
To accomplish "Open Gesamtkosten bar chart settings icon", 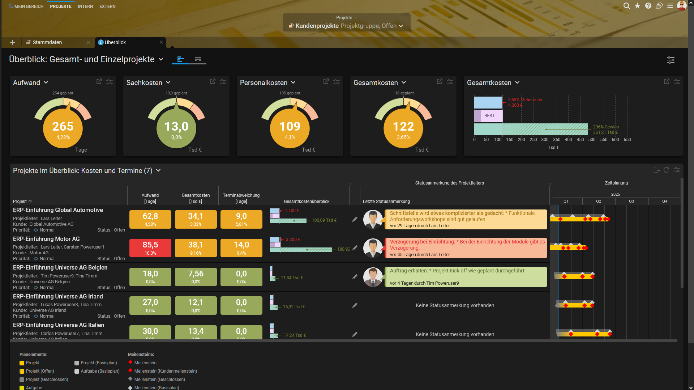I will pos(677,81).
